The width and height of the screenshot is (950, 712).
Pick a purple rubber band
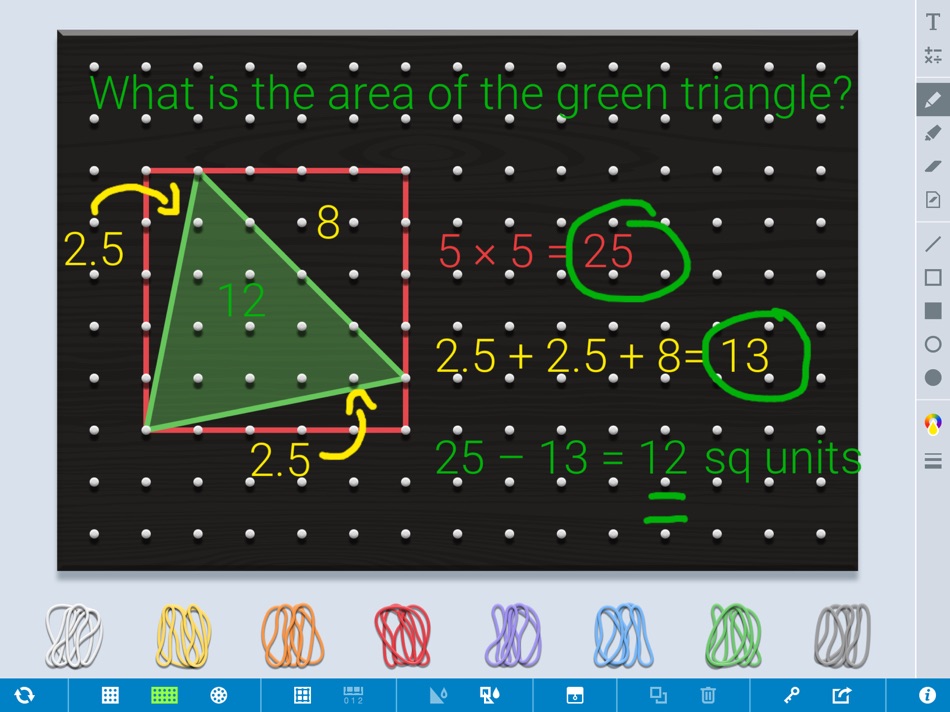coord(513,636)
